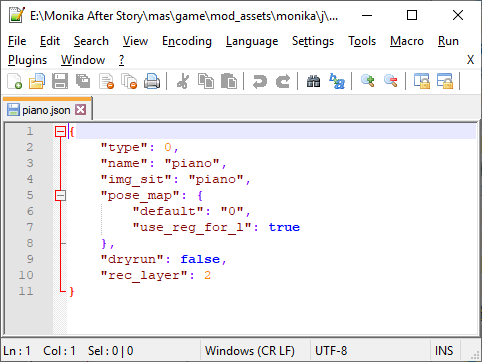Screen dimensions: 482x362
Task: Close the document using menu bar X
Action: [x=470, y=60]
